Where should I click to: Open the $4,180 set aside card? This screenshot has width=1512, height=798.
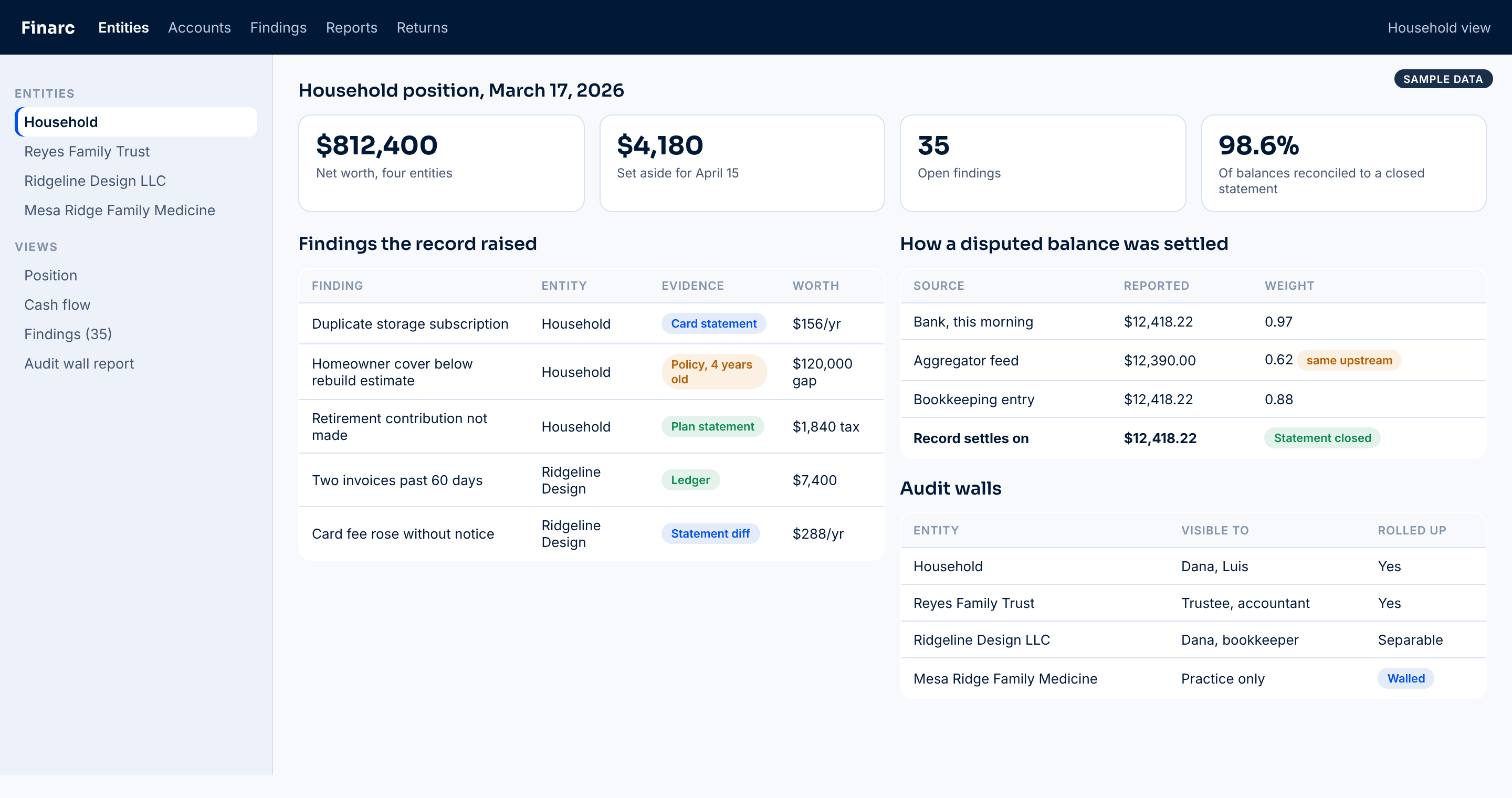coord(742,163)
